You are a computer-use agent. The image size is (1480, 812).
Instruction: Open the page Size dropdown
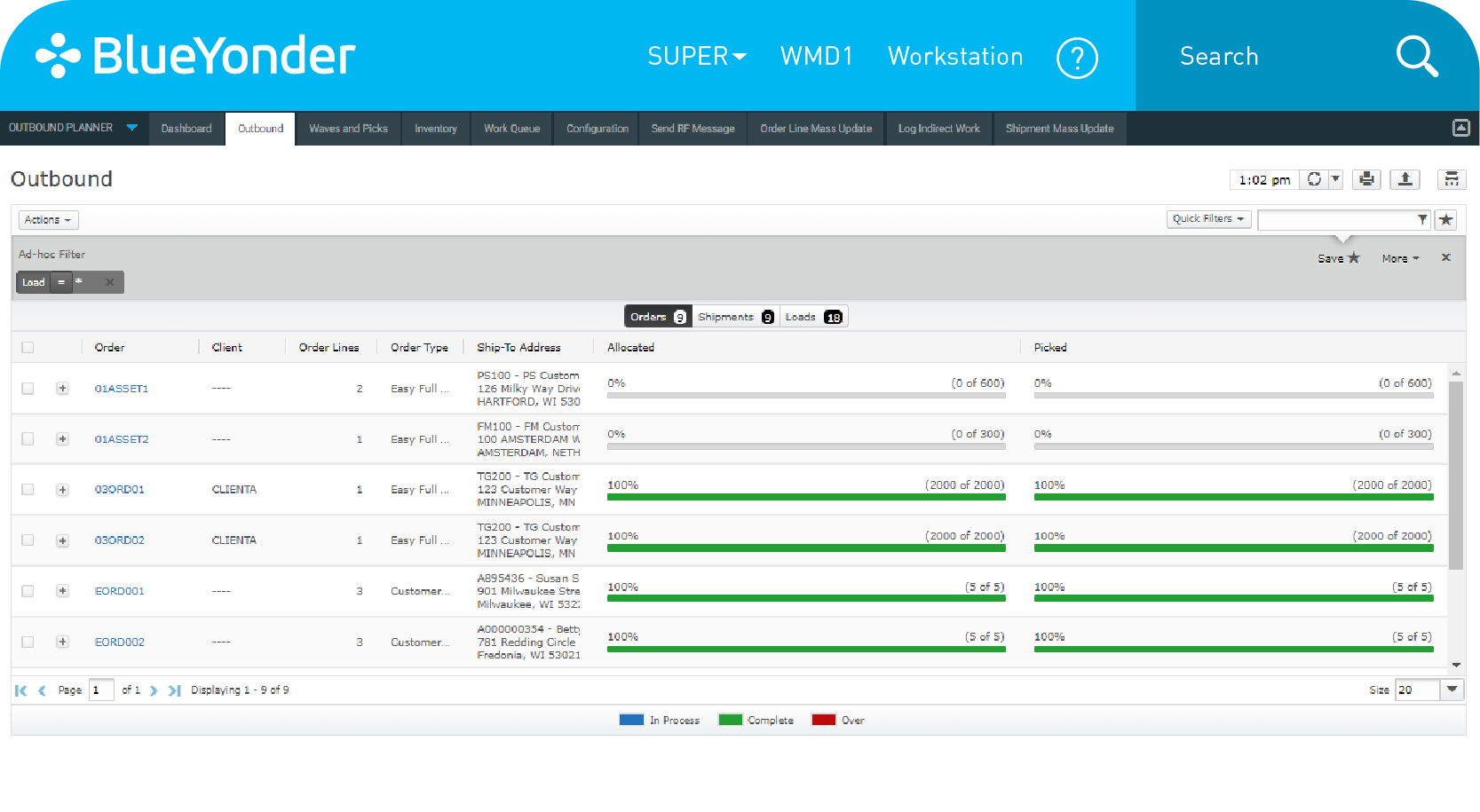click(1452, 690)
